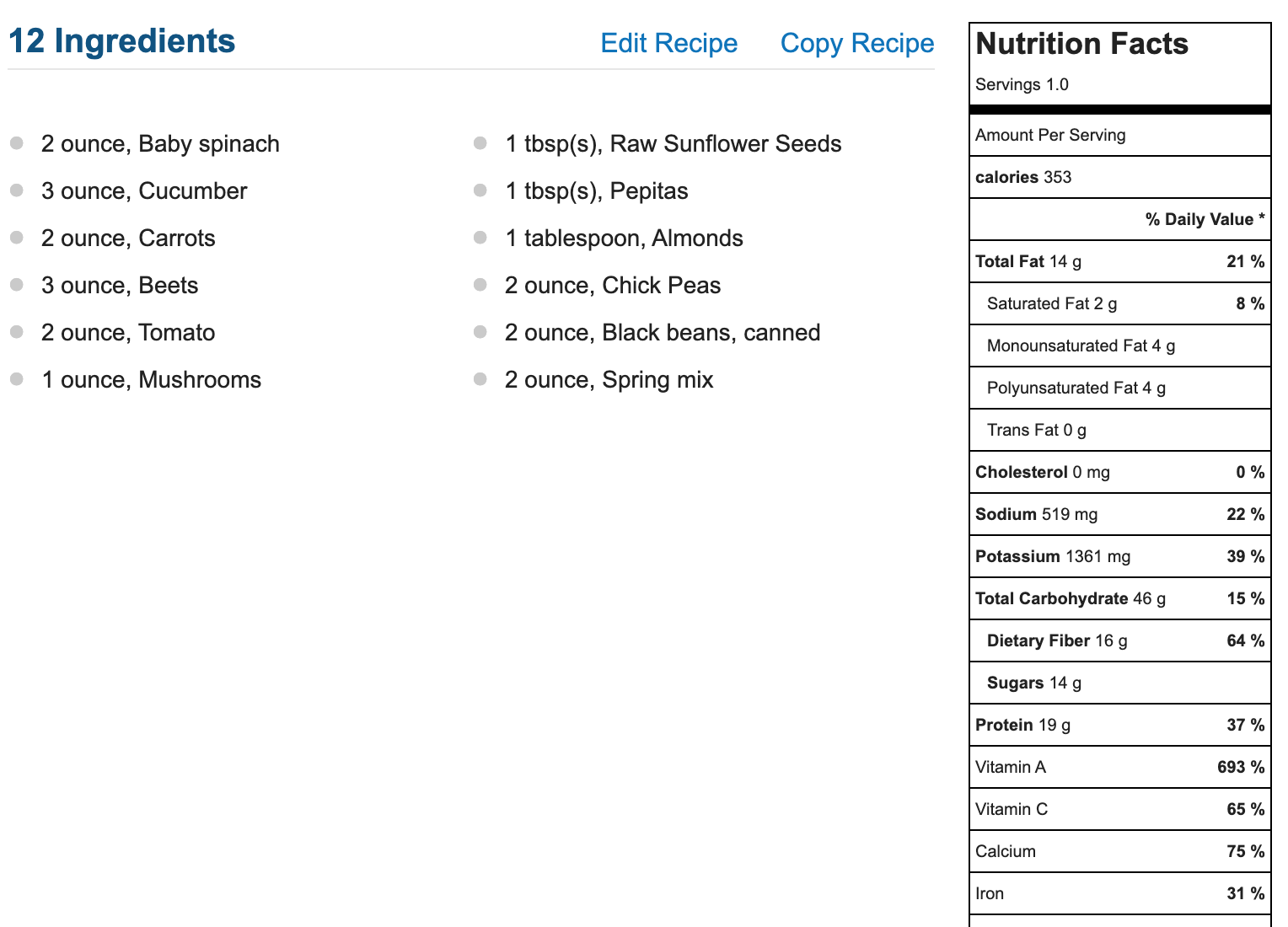This screenshot has width=1288, height=927.
Task: Click the Nutrition Facts title
Action: point(1081,44)
